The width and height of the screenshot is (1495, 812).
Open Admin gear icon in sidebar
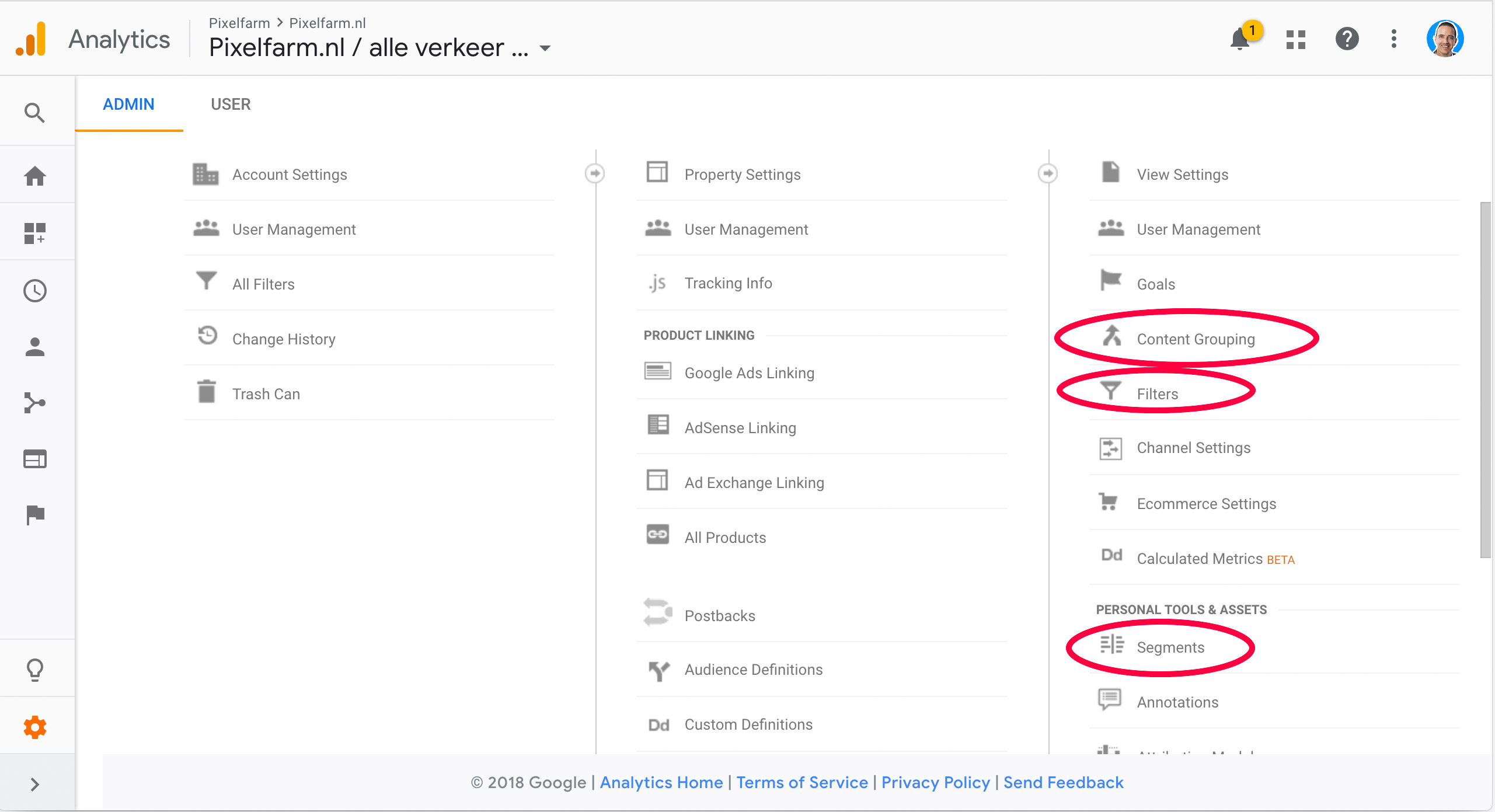tap(34, 727)
